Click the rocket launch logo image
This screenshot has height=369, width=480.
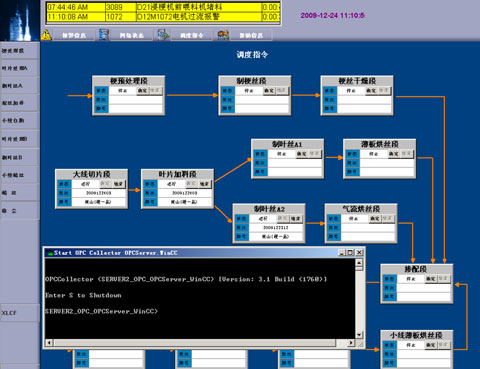20,20
